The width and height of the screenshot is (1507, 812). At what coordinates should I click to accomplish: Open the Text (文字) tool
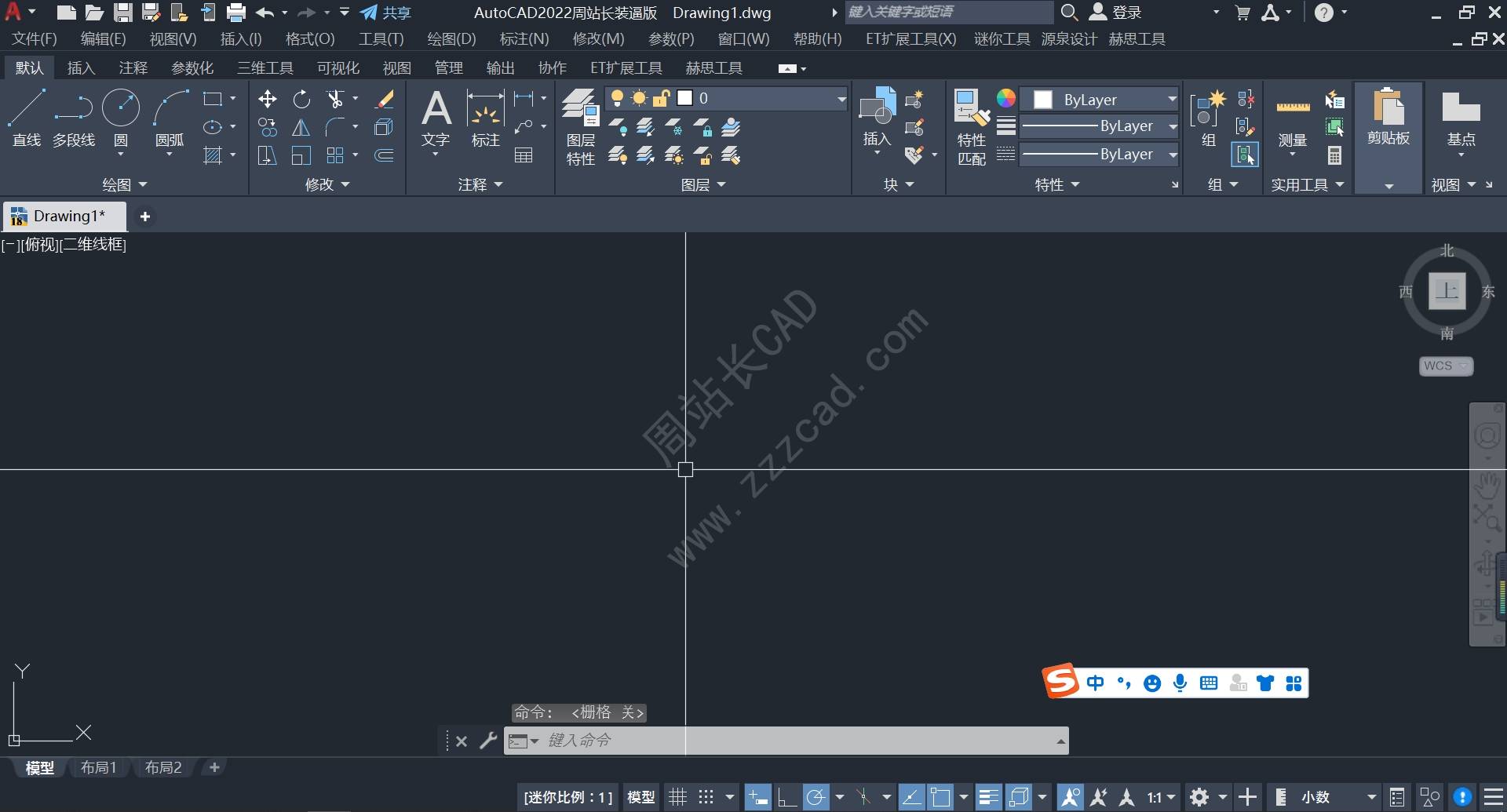[x=436, y=119]
